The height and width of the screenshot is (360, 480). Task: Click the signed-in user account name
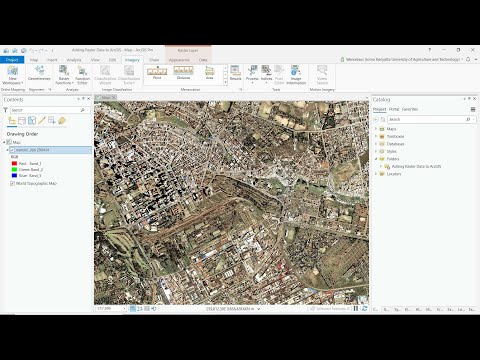403,59
